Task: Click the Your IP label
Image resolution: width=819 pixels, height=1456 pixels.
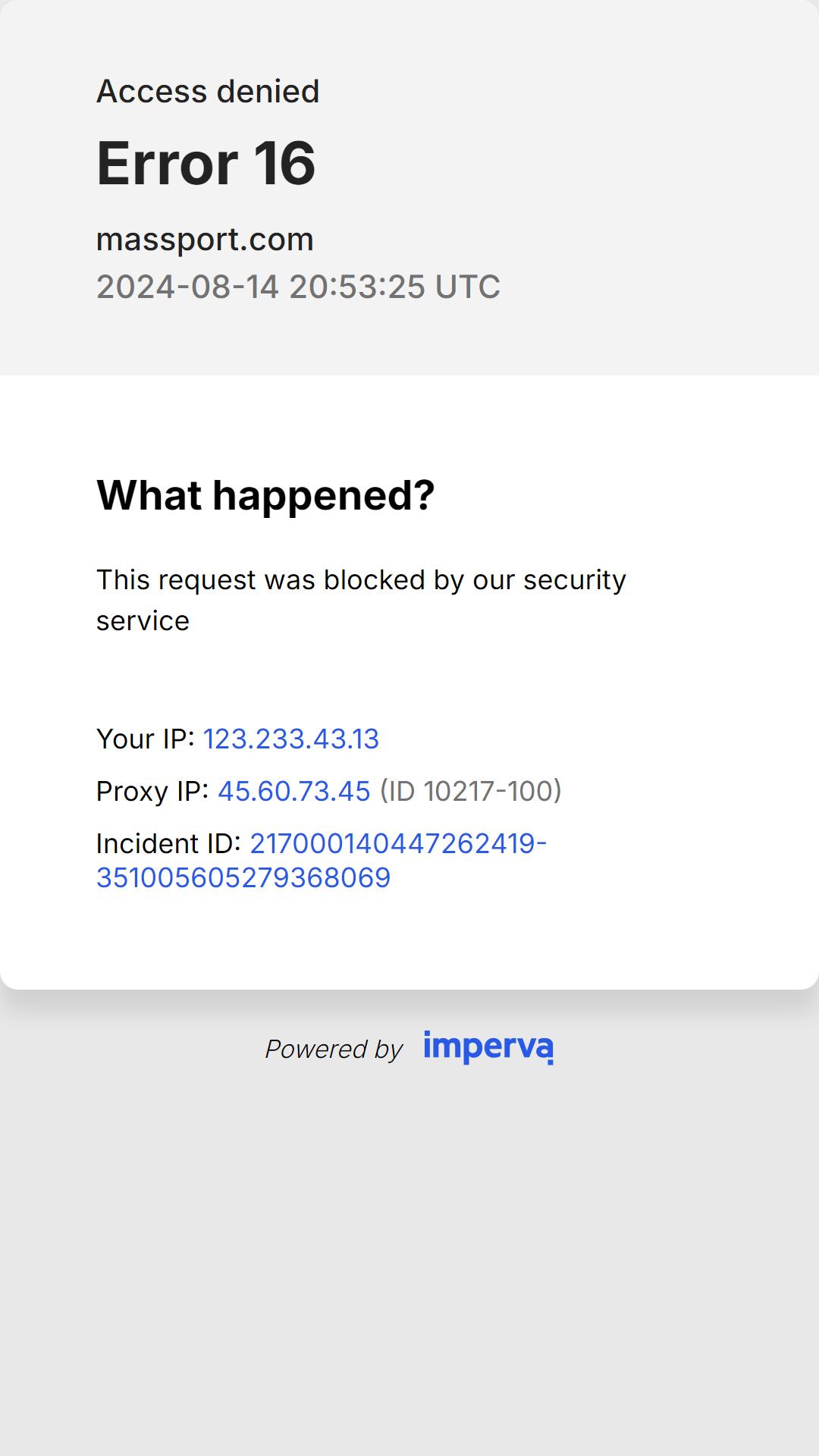Action: (x=146, y=739)
